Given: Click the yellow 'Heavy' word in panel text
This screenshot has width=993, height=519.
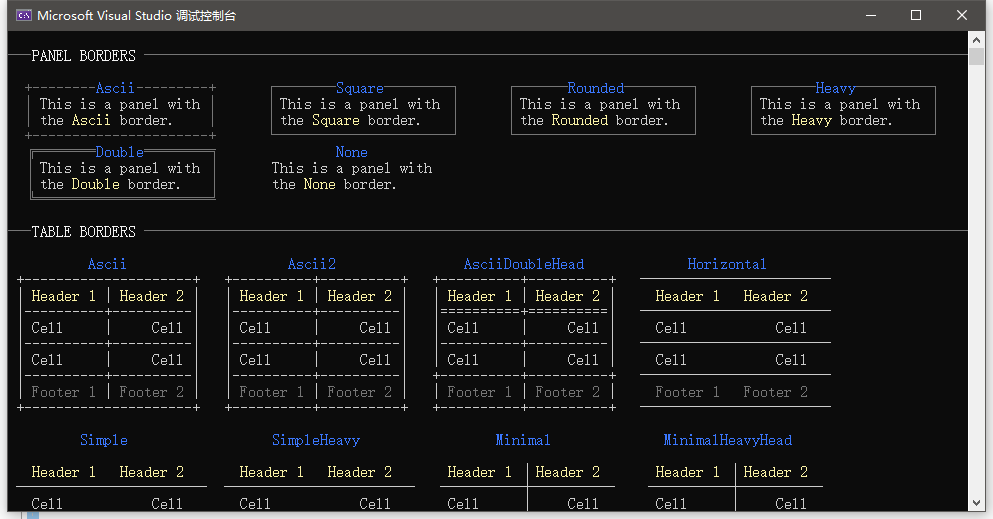Looking at the screenshot, I should point(811,120).
